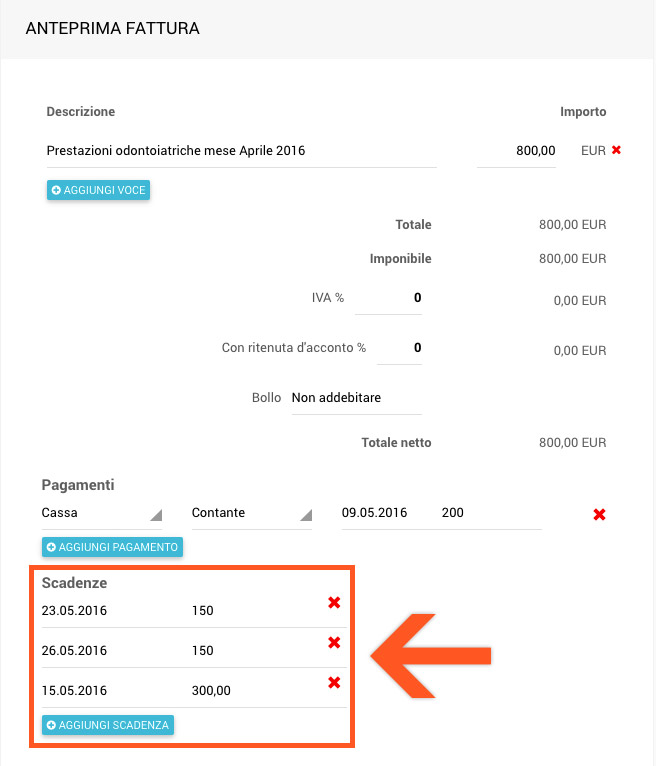Select the 26.05.2016 due date field

tap(100, 650)
